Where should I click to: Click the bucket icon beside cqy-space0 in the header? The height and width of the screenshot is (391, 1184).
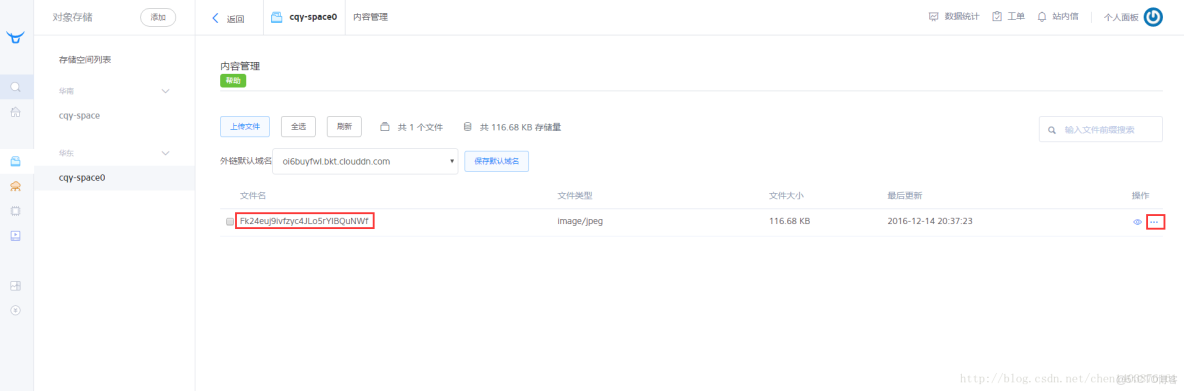[276, 17]
